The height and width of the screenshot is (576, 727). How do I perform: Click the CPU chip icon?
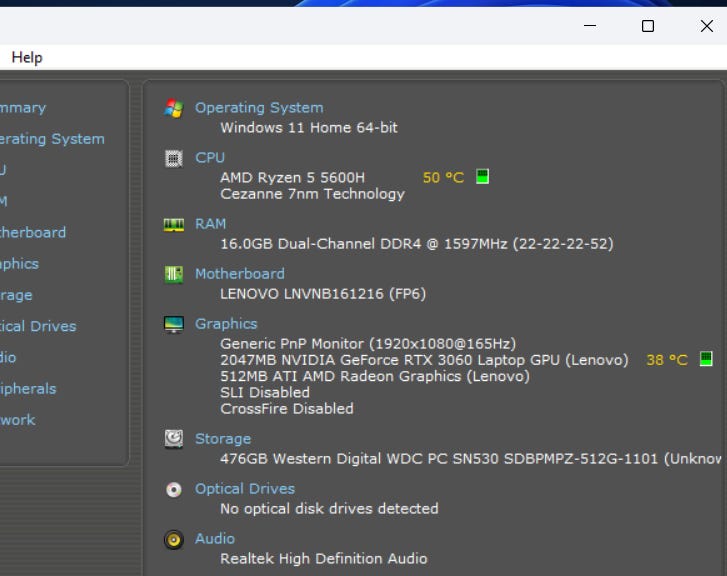(x=174, y=159)
